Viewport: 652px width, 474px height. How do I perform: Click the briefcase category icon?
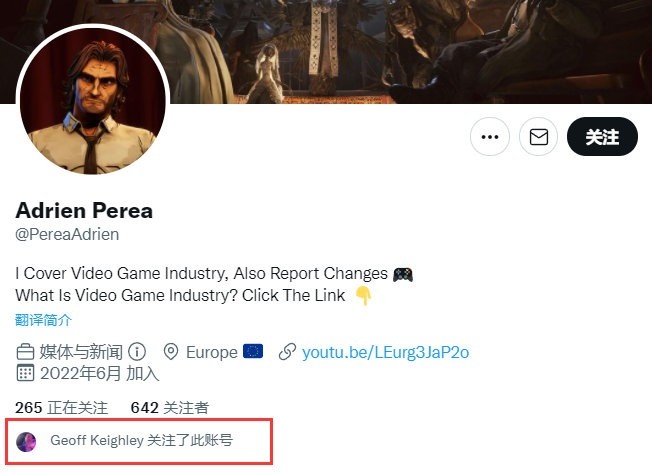26,352
